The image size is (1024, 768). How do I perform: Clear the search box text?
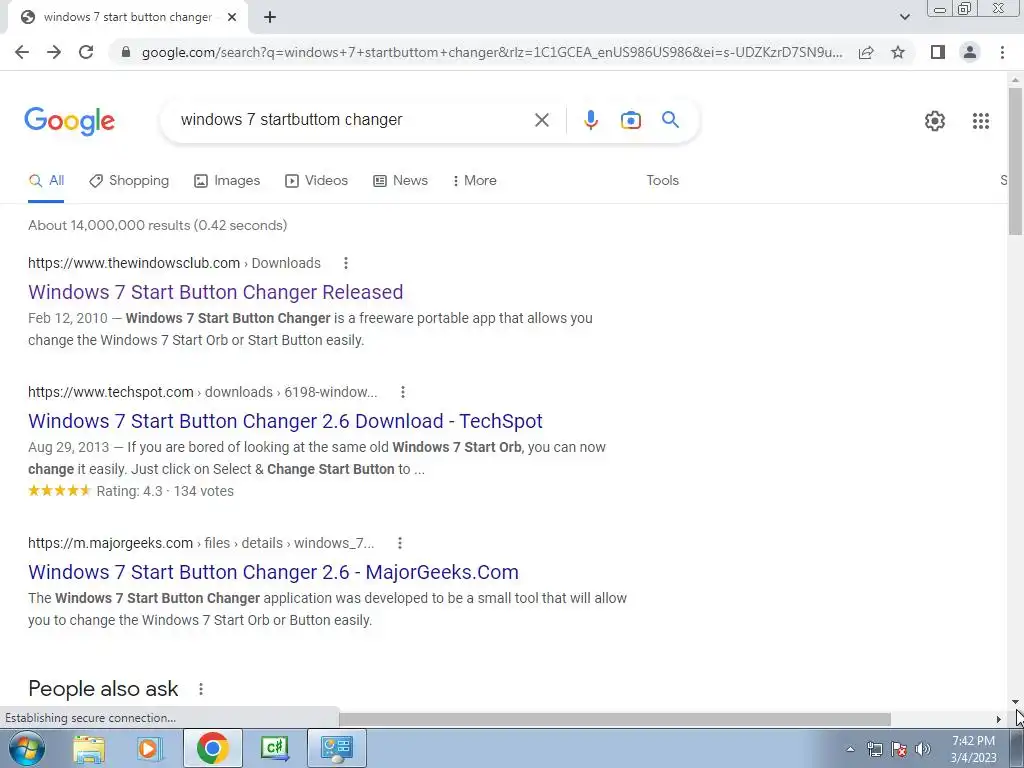pyautogui.click(x=541, y=120)
